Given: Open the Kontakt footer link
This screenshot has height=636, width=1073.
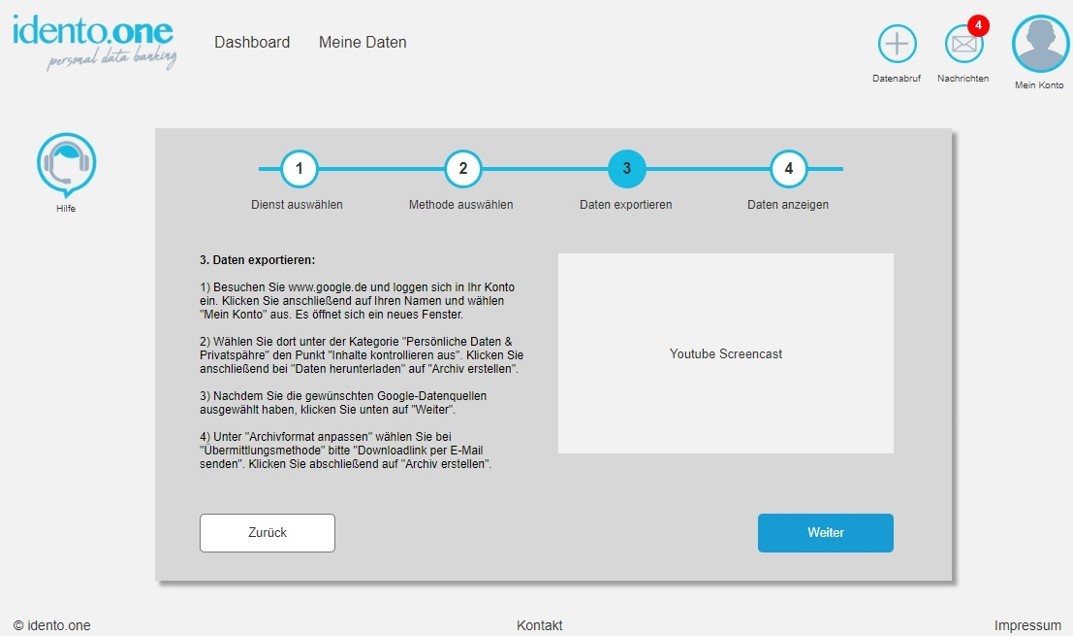Looking at the screenshot, I should coord(539,626).
